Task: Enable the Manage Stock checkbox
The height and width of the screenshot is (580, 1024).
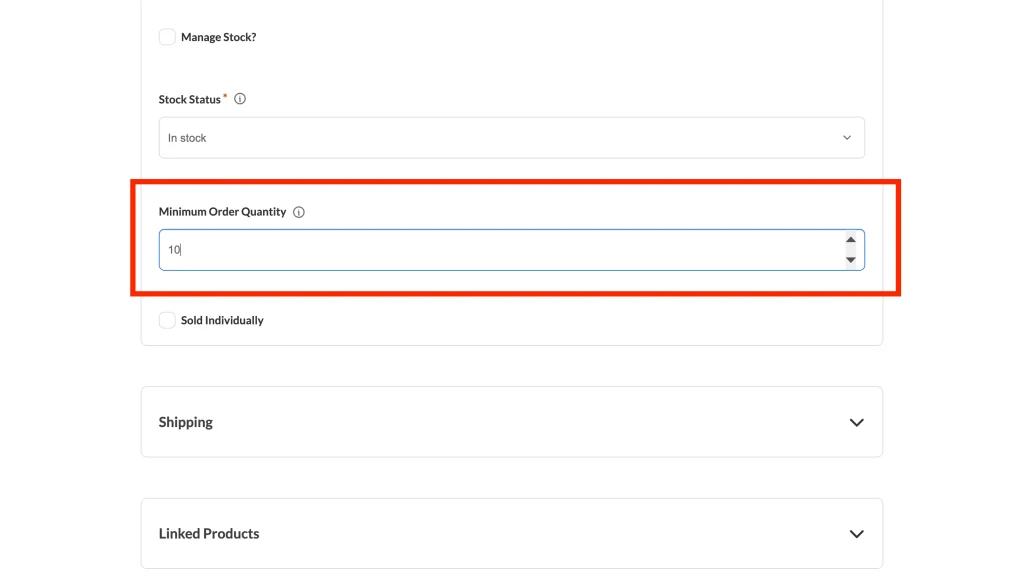Action: (x=167, y=37)
